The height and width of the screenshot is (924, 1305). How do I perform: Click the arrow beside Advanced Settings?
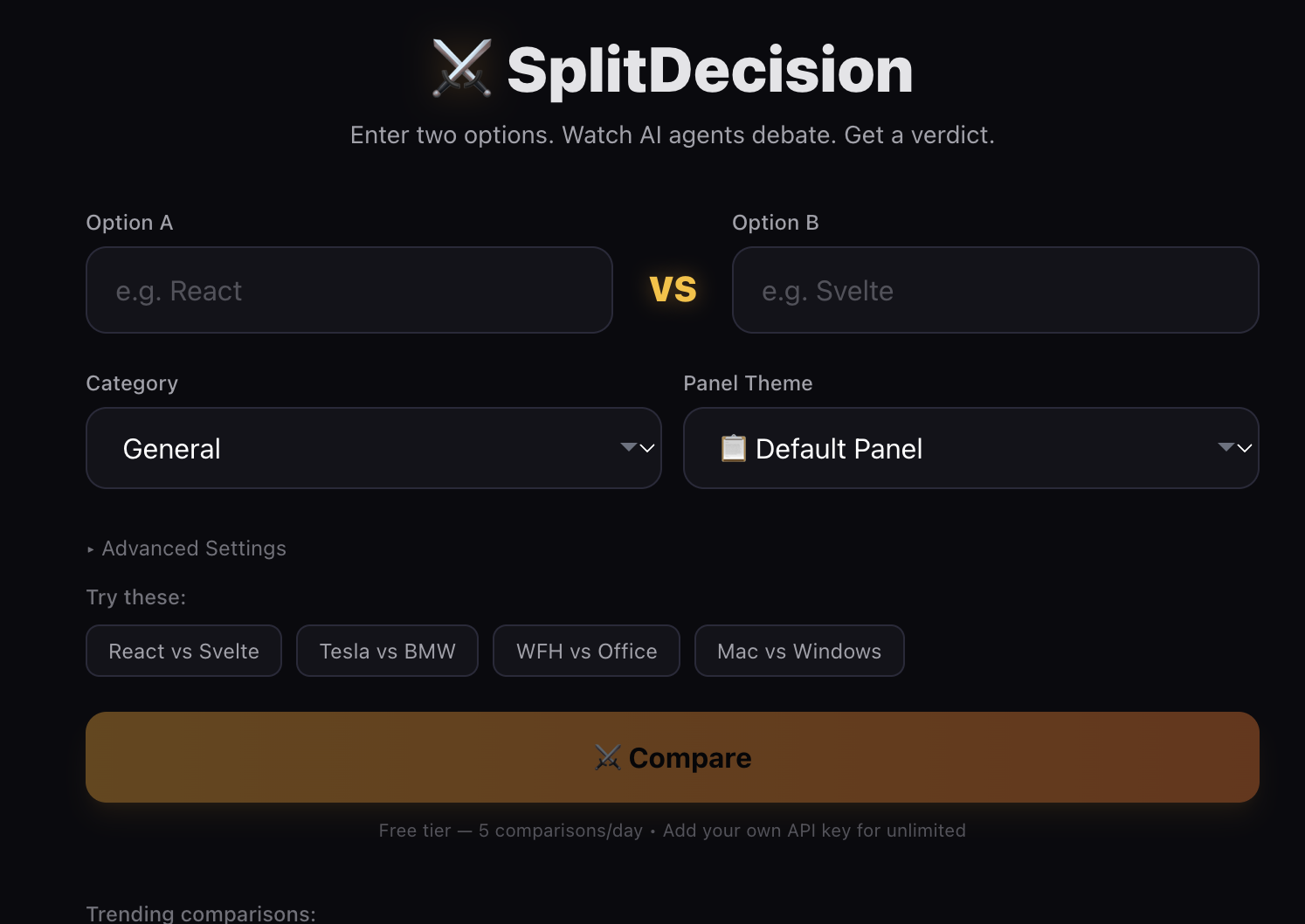(x=90, y=548)
